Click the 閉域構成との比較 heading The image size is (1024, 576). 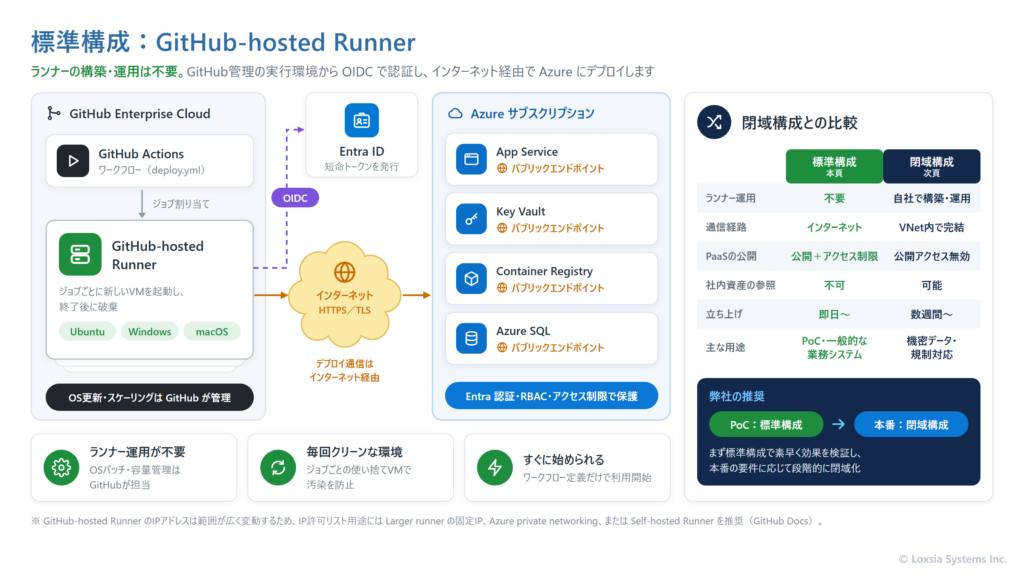(x=799, y=123)
